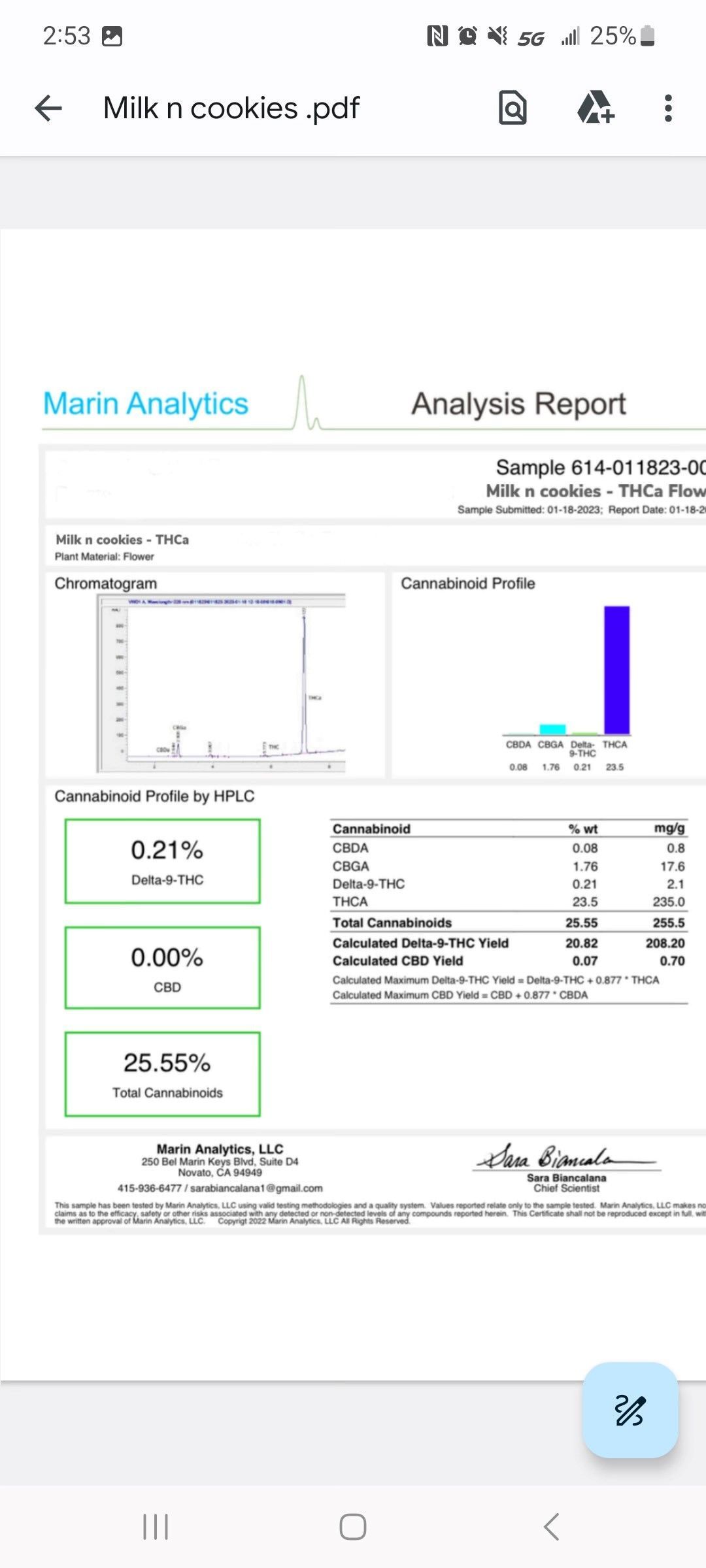This screenshot has width=706, height=1568.
Task: Tap the back arrow in the header
Action: (x=48, y=108)
